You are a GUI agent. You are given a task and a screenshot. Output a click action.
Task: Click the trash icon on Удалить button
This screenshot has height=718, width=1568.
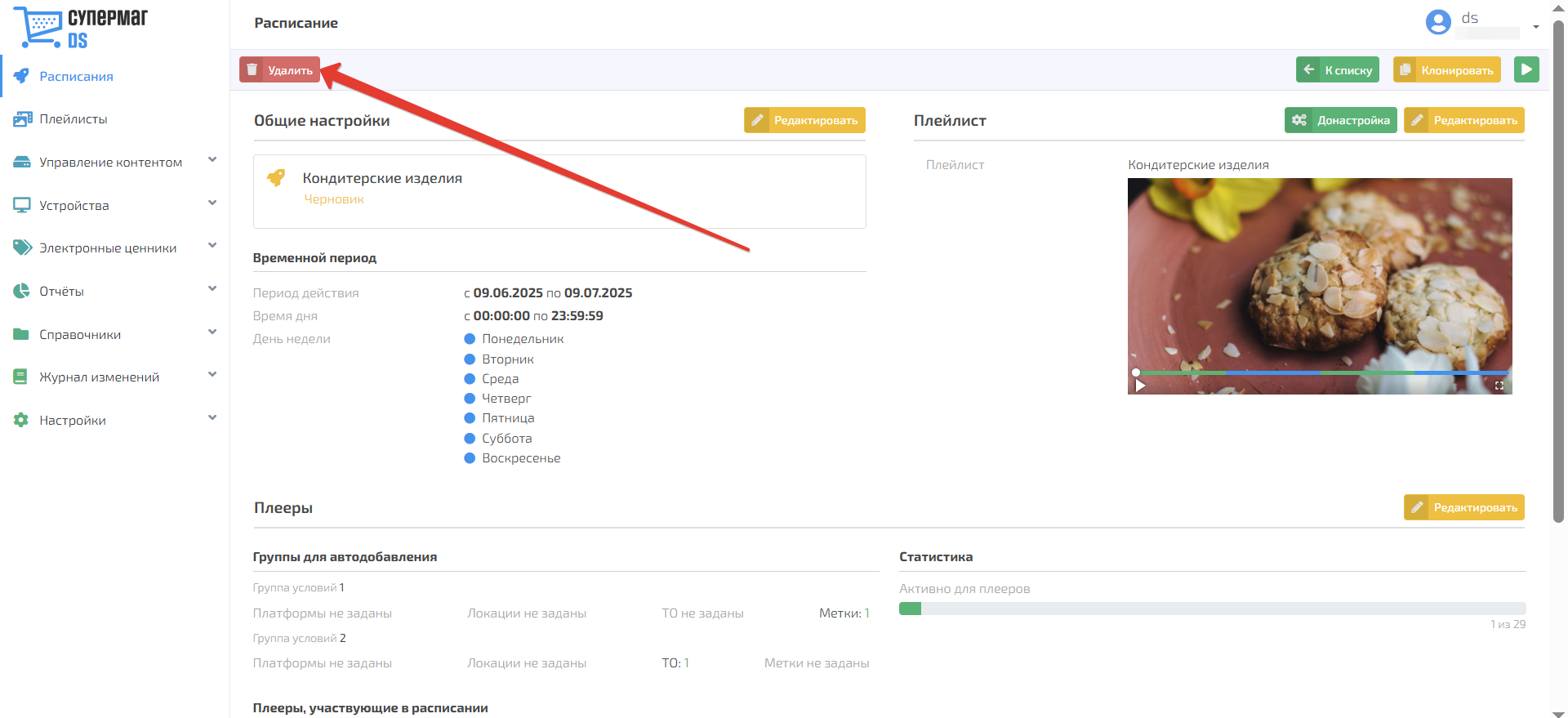pos(252,69)
